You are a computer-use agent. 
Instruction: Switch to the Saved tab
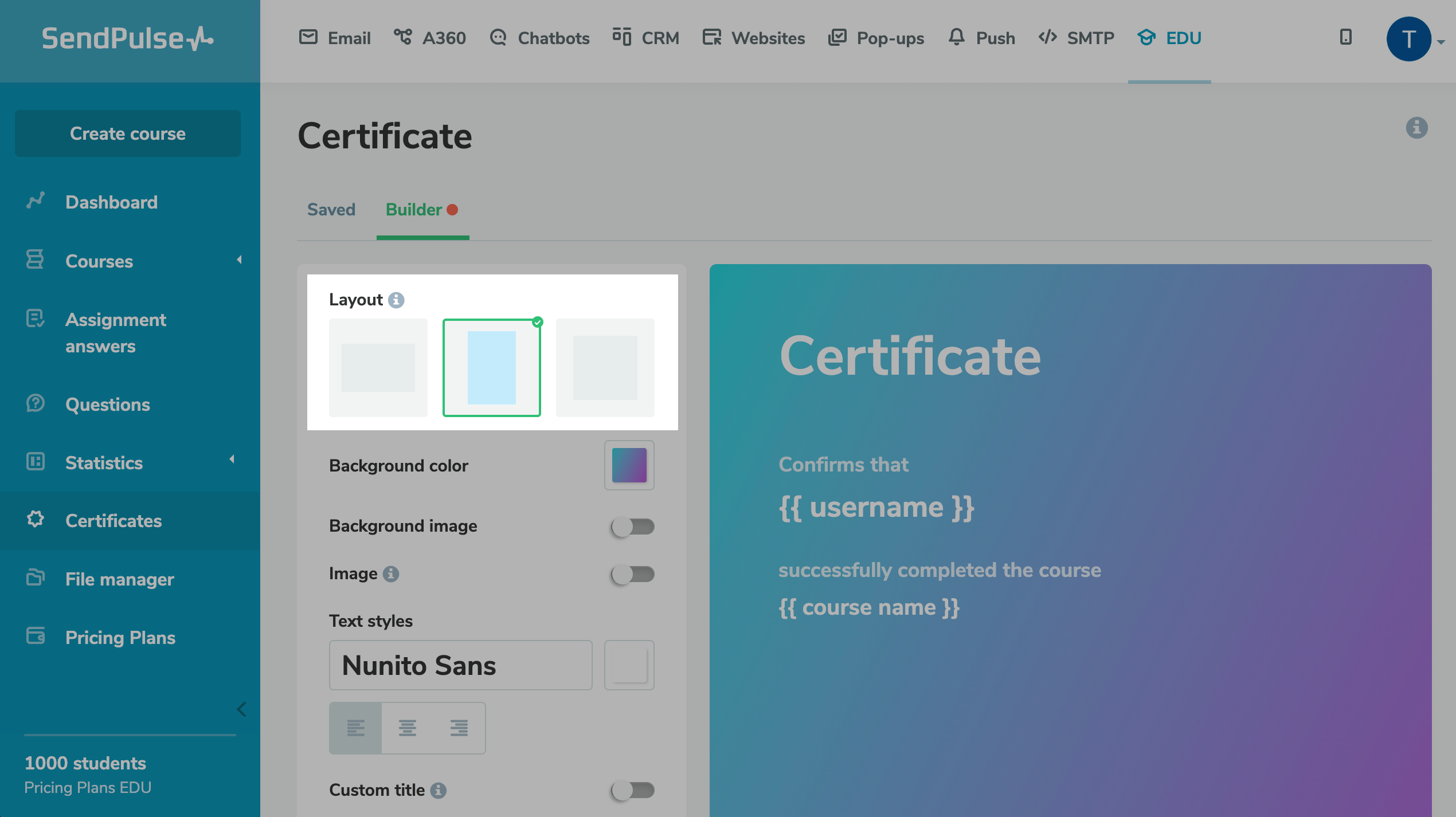tap(331, 210)
